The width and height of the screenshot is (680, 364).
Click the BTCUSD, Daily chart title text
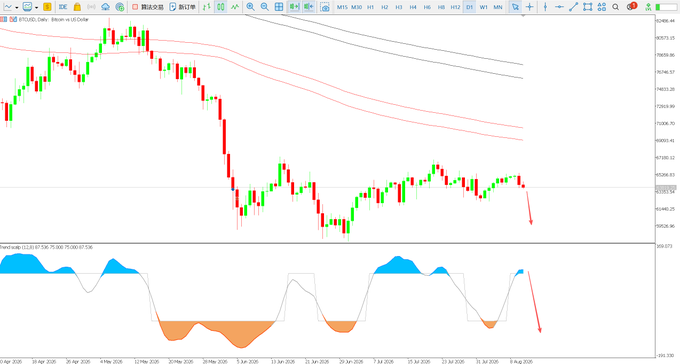[x=54, y=20]
